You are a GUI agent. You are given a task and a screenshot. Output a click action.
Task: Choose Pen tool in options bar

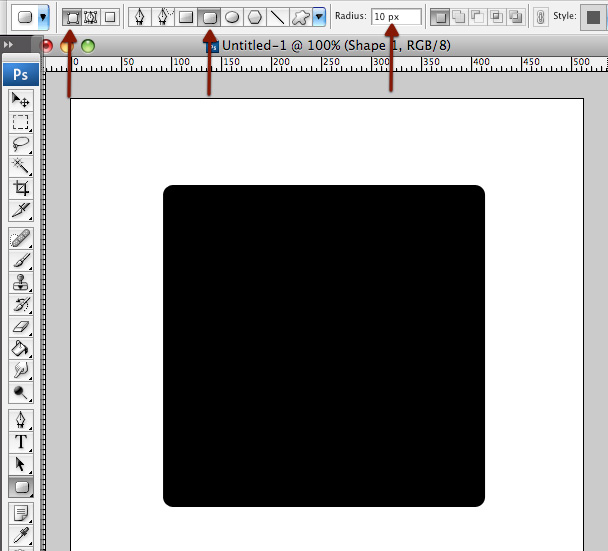tap(140, 17)
